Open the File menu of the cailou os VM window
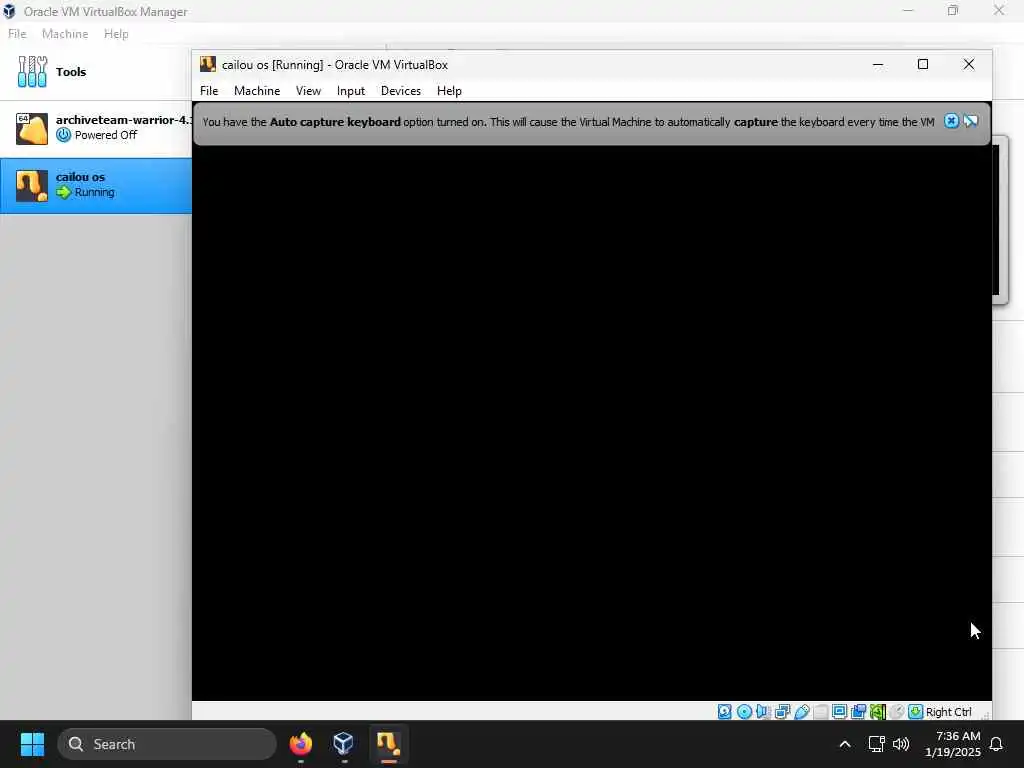The image size is (1024, 768). point(209,91)
